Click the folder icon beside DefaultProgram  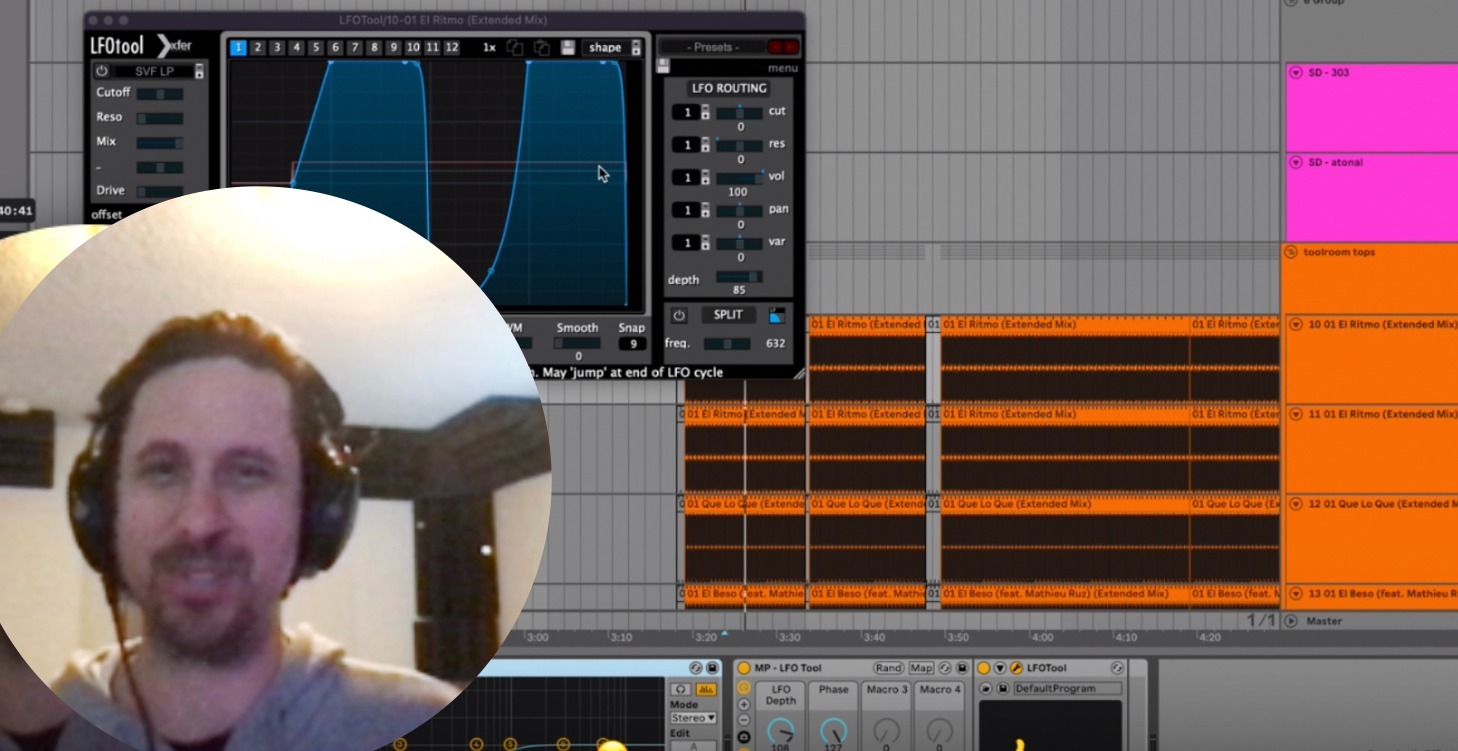pyautogui.click(x=986, y=688)
